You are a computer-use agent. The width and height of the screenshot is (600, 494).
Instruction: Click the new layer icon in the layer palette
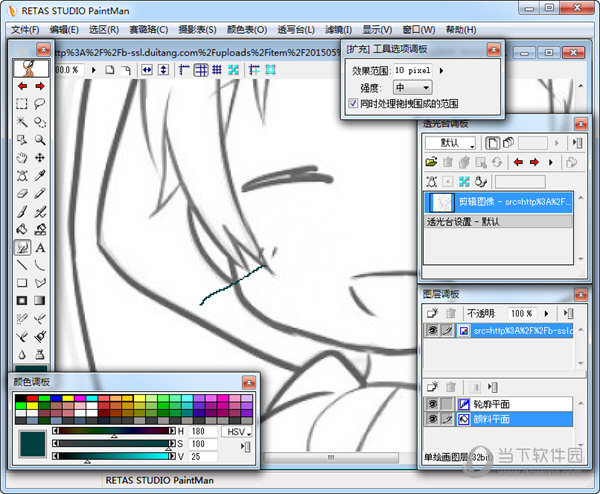432,313
